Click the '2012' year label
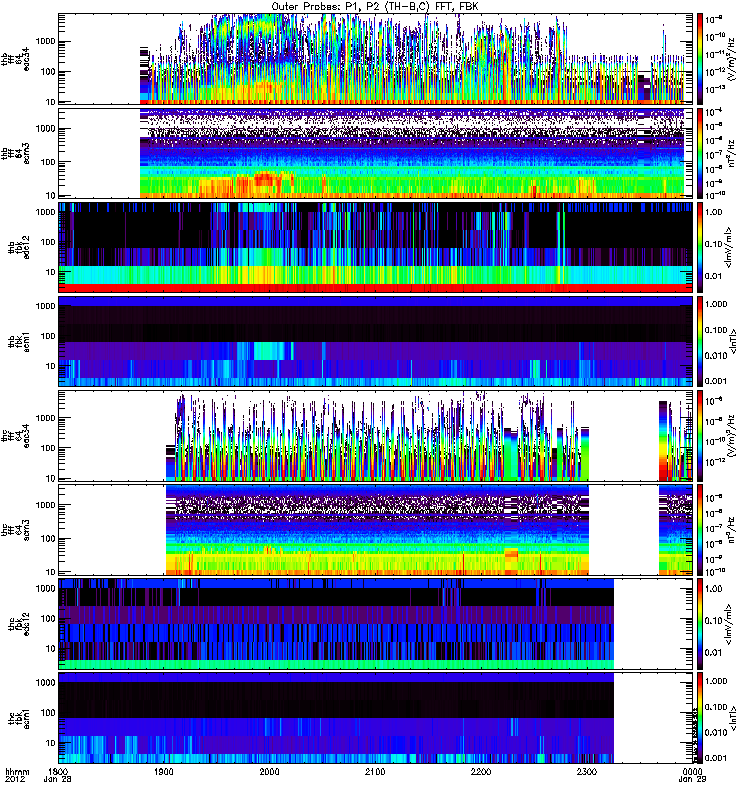The width and height of the screenshot is (750, 800). point(15,780)
